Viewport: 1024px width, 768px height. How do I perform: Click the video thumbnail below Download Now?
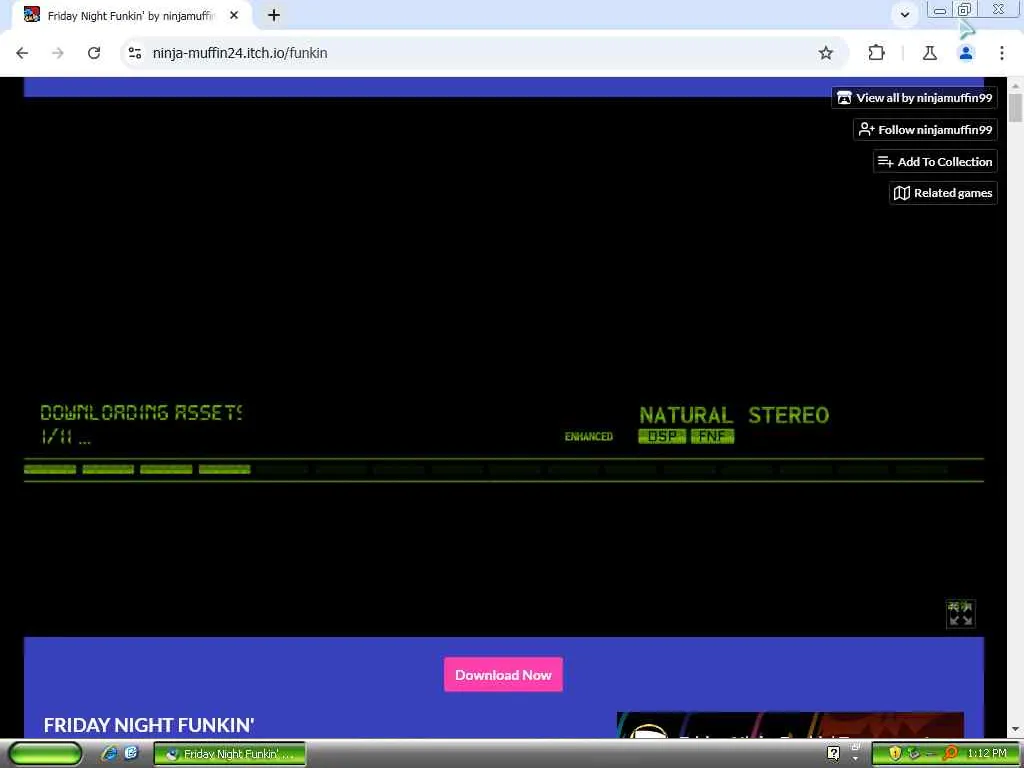[x=790, y=725]
